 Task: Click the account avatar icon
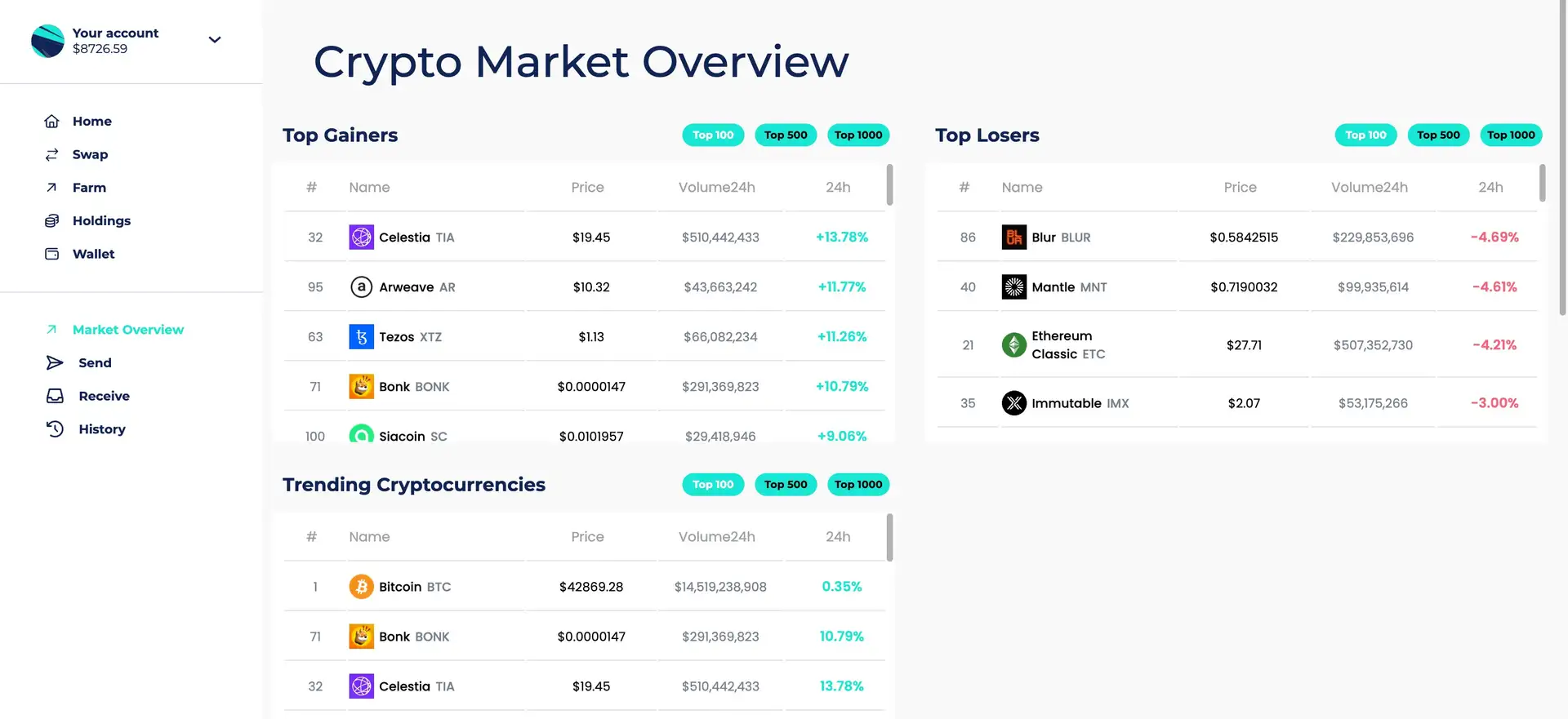(47, 41)
